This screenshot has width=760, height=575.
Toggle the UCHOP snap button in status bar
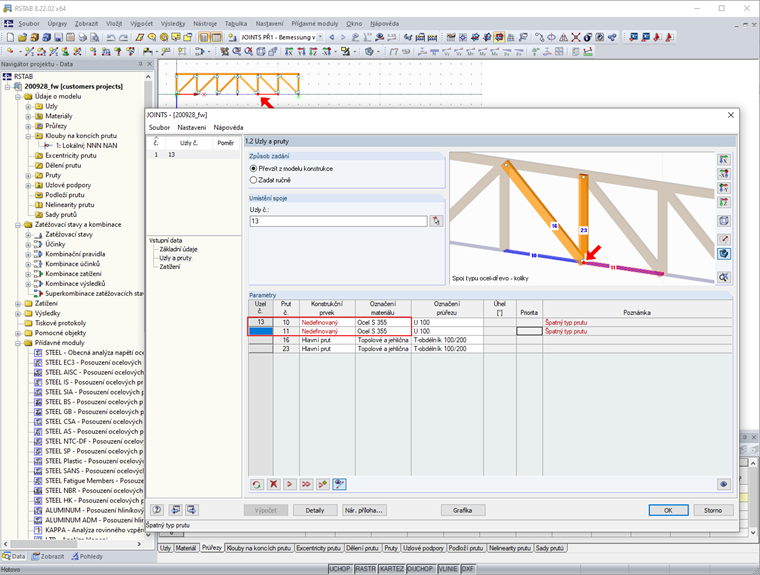pyautogui.click(x=340, y=569)
